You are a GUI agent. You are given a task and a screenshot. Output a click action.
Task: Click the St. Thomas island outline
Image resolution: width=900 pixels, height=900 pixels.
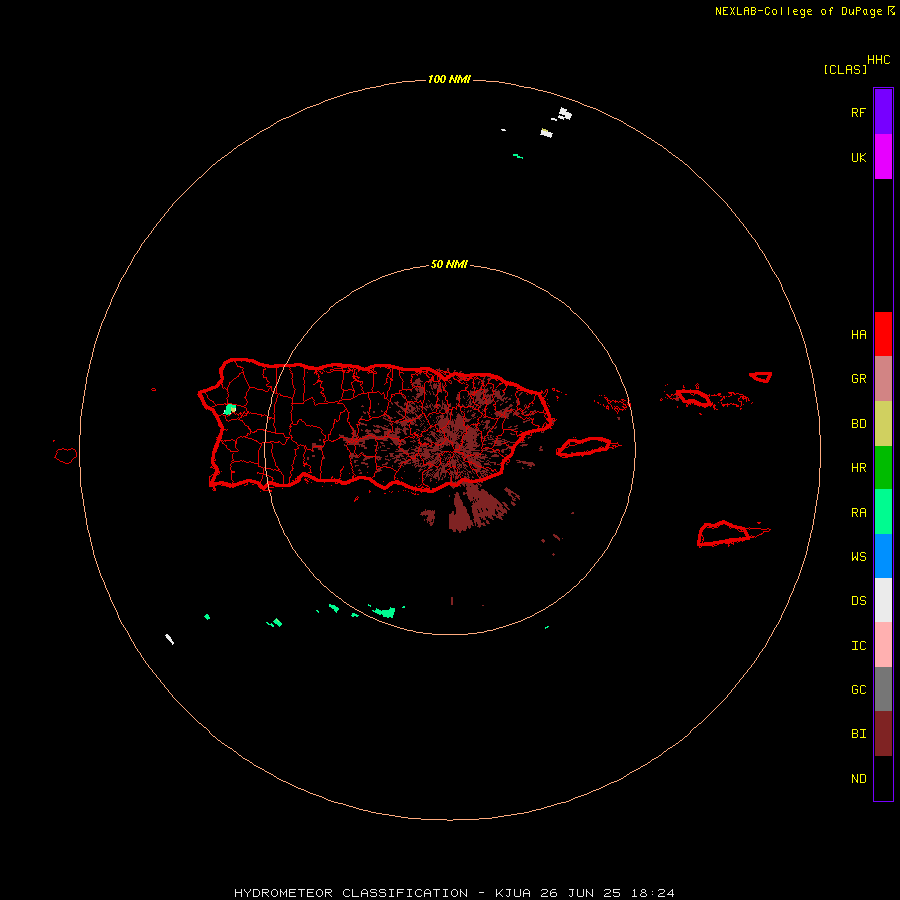click(x=693, y=397)
